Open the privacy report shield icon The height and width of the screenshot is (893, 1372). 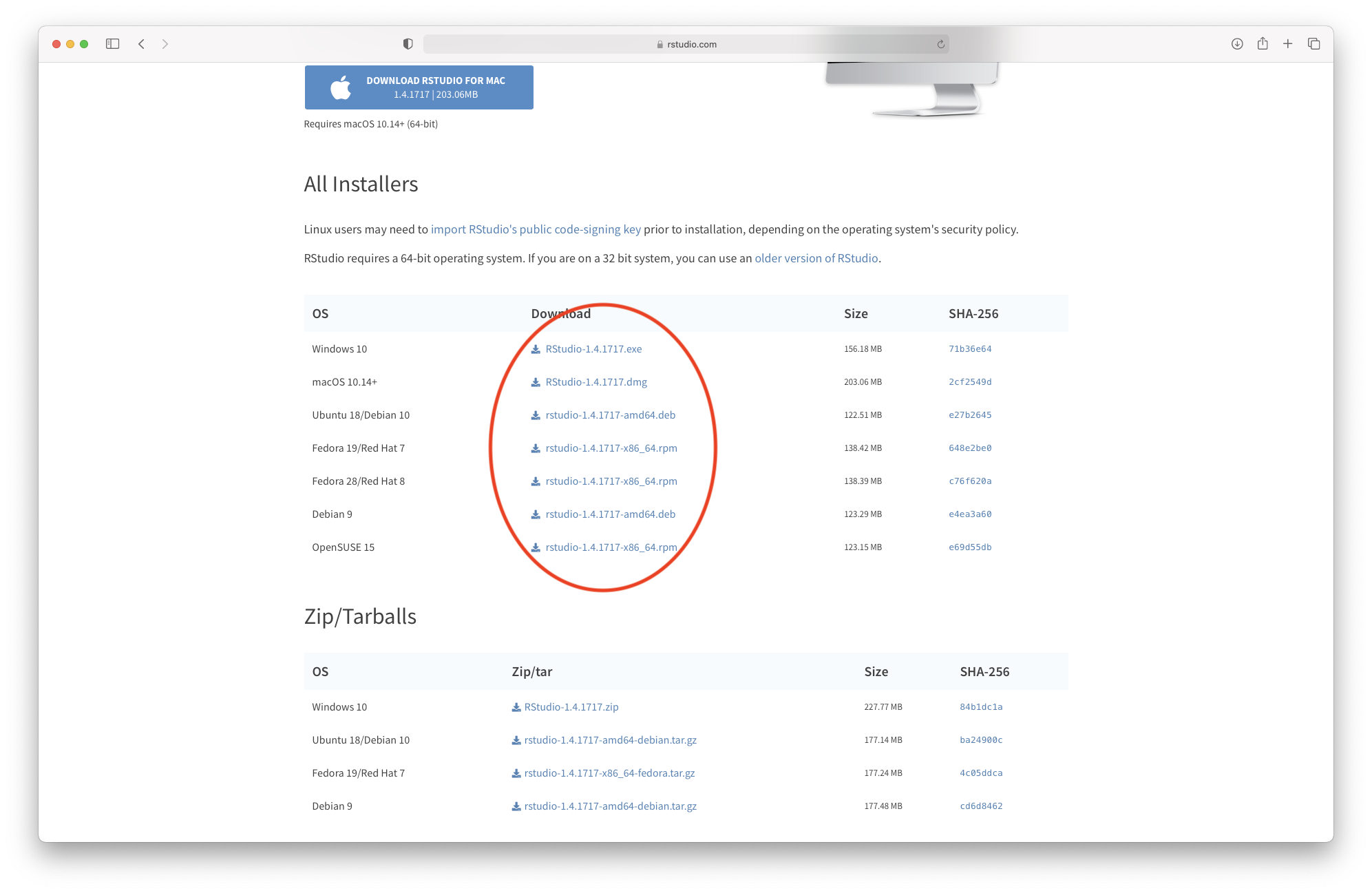point(408,44)
